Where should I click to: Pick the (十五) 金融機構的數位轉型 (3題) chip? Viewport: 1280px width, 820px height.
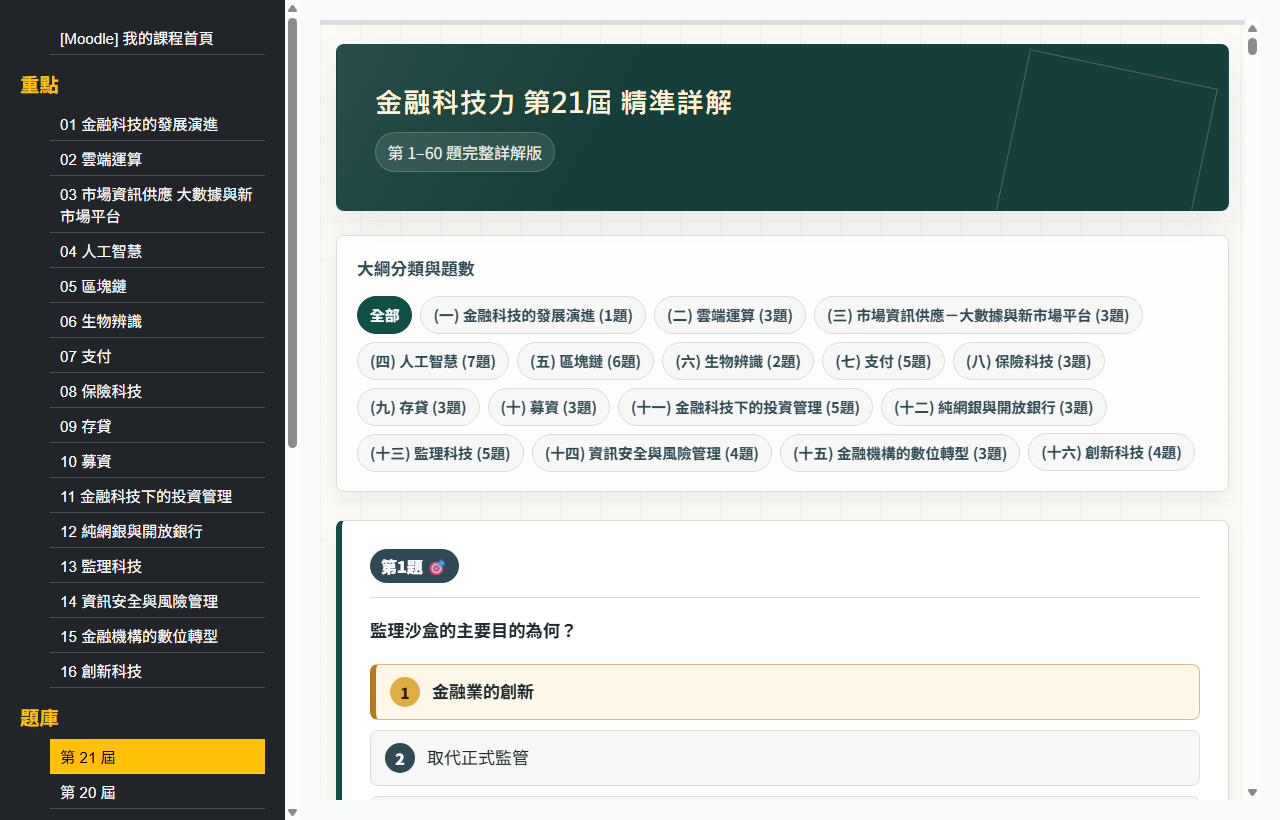pos(900,453)
